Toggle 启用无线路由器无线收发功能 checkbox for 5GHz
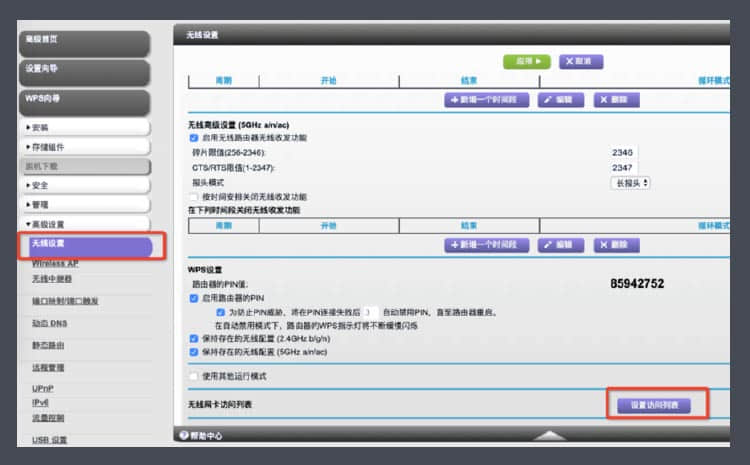This screenshot has width=750, height=465. [194, 138]
